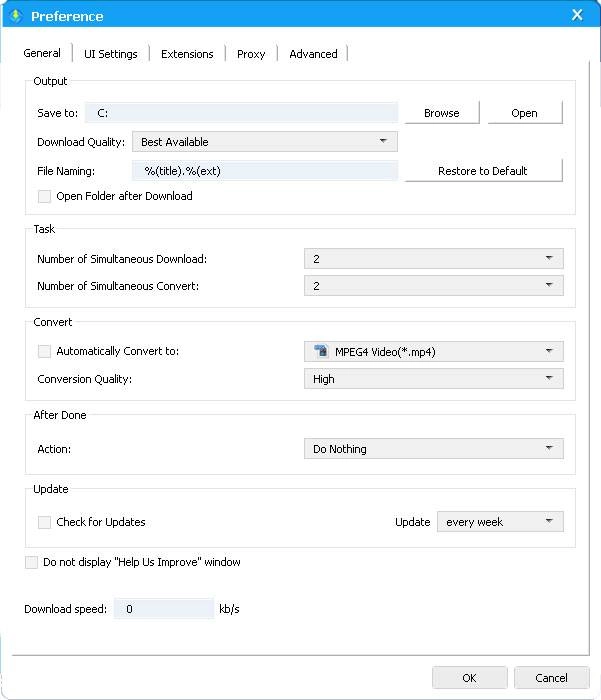
Task: Click the kb/s unit label
Action: (x=229, y=609)
